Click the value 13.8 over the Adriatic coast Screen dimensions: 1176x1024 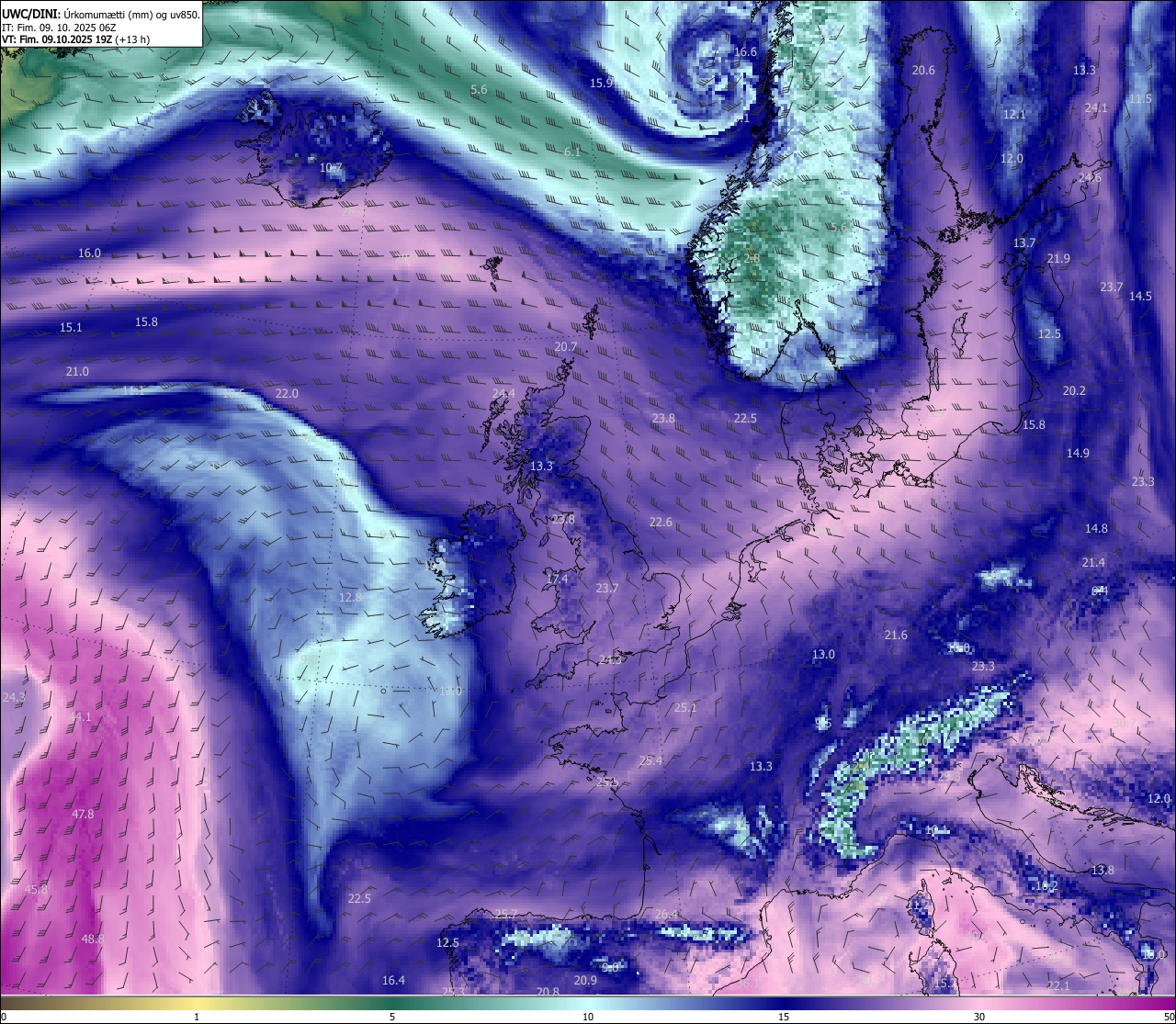[1102, 871]
